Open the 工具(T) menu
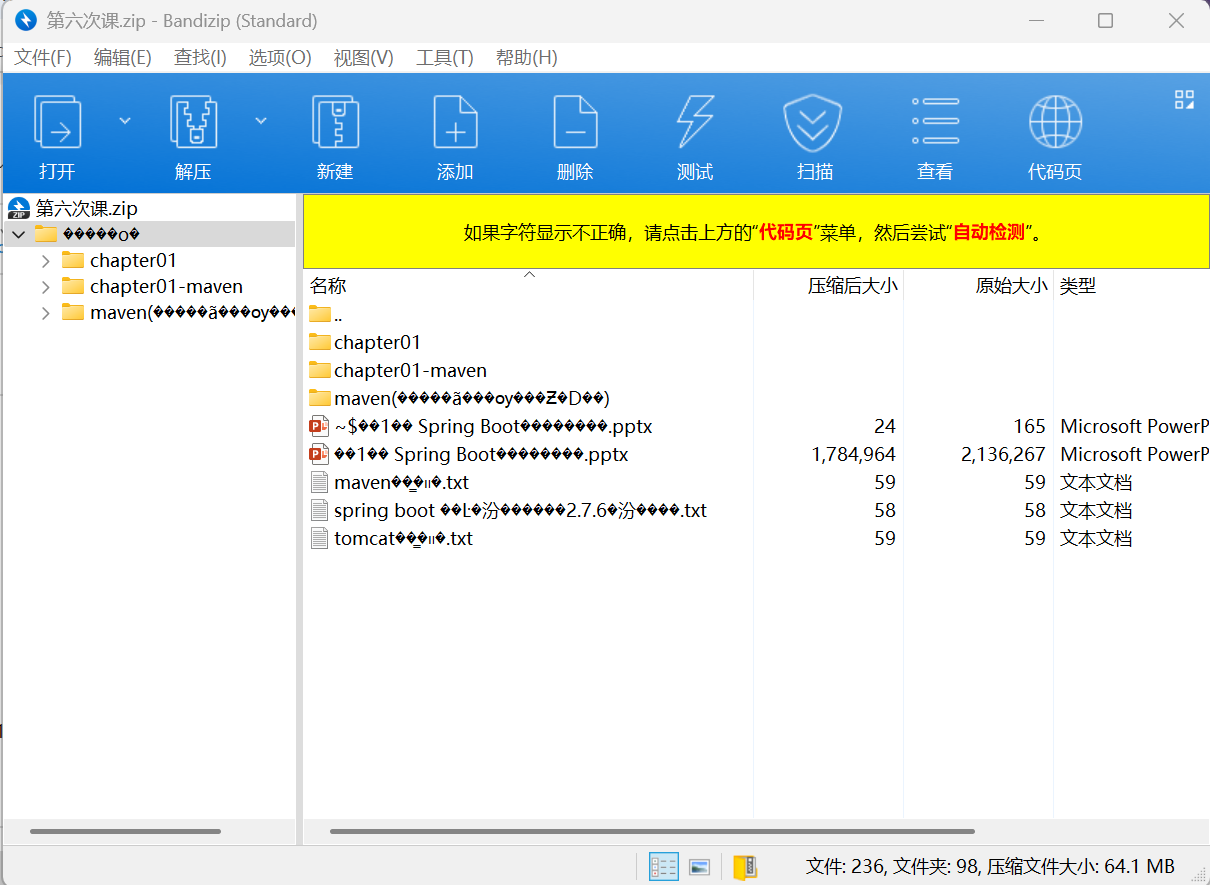Image resolution: width=1210 pixels, height=885 pixels. [x=445, y=58]
